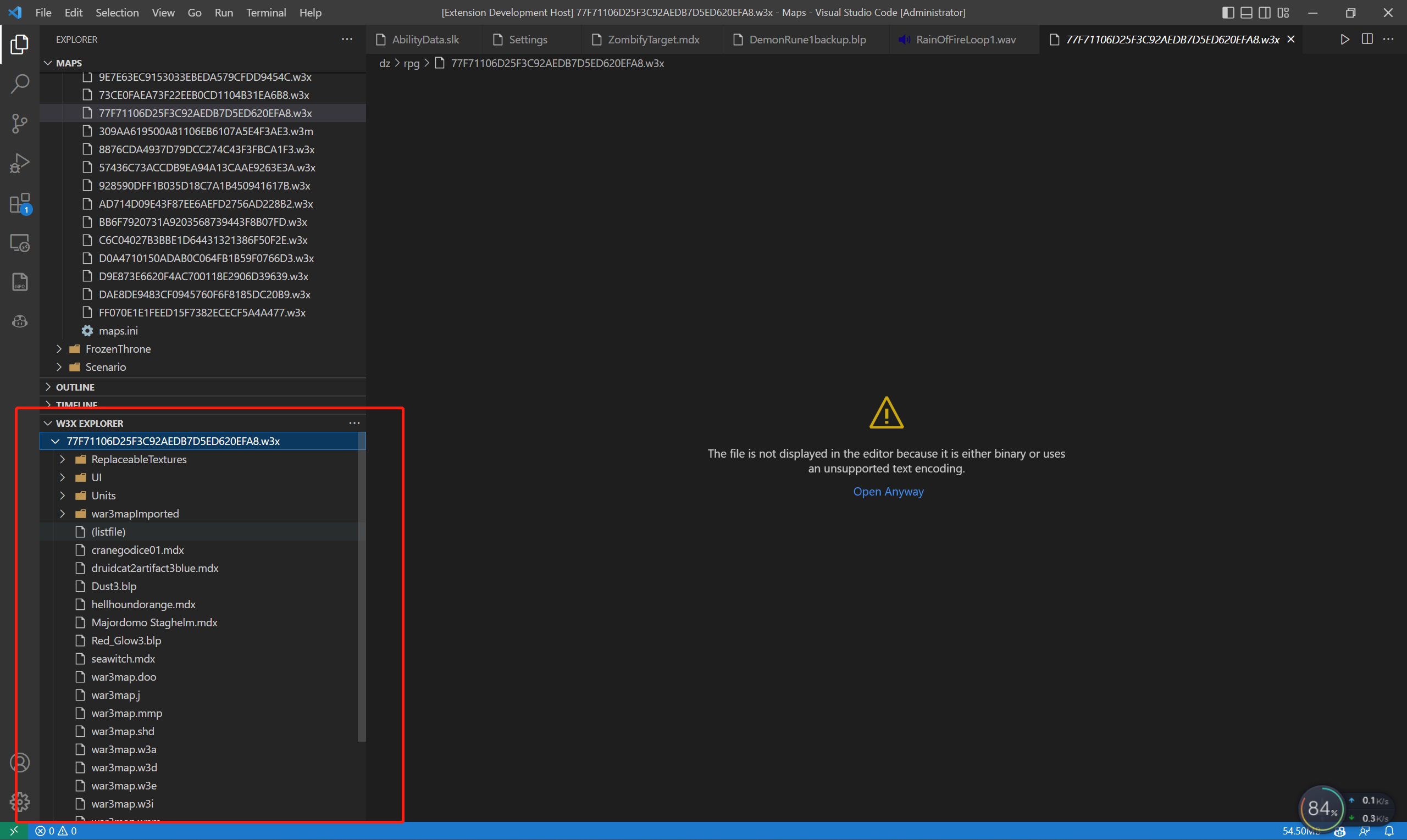Select Red_Glow3.blp file
Screen dimensions: 1407x840
tap(203, 640)
